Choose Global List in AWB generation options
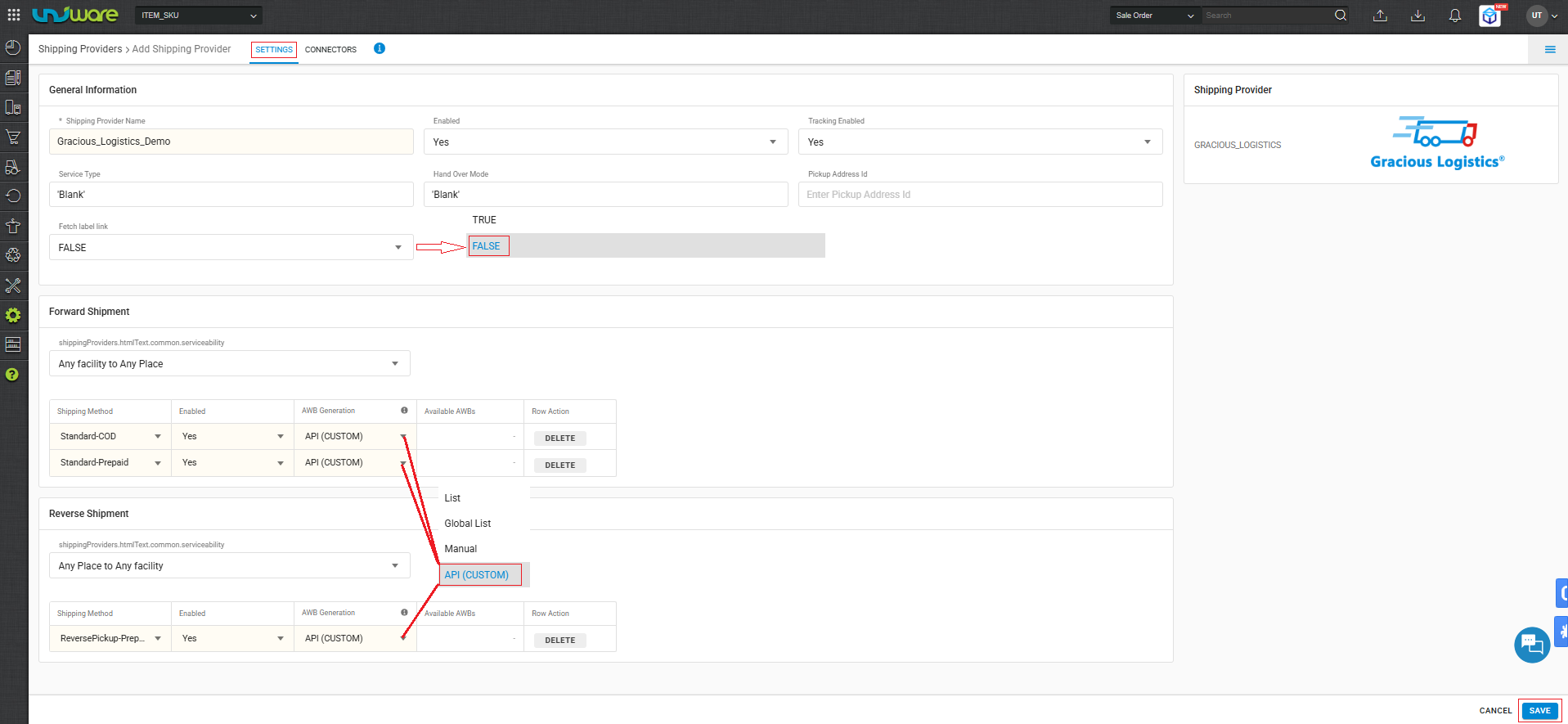The height and width of the screenshot is (724, 1568). click(468, 524)
